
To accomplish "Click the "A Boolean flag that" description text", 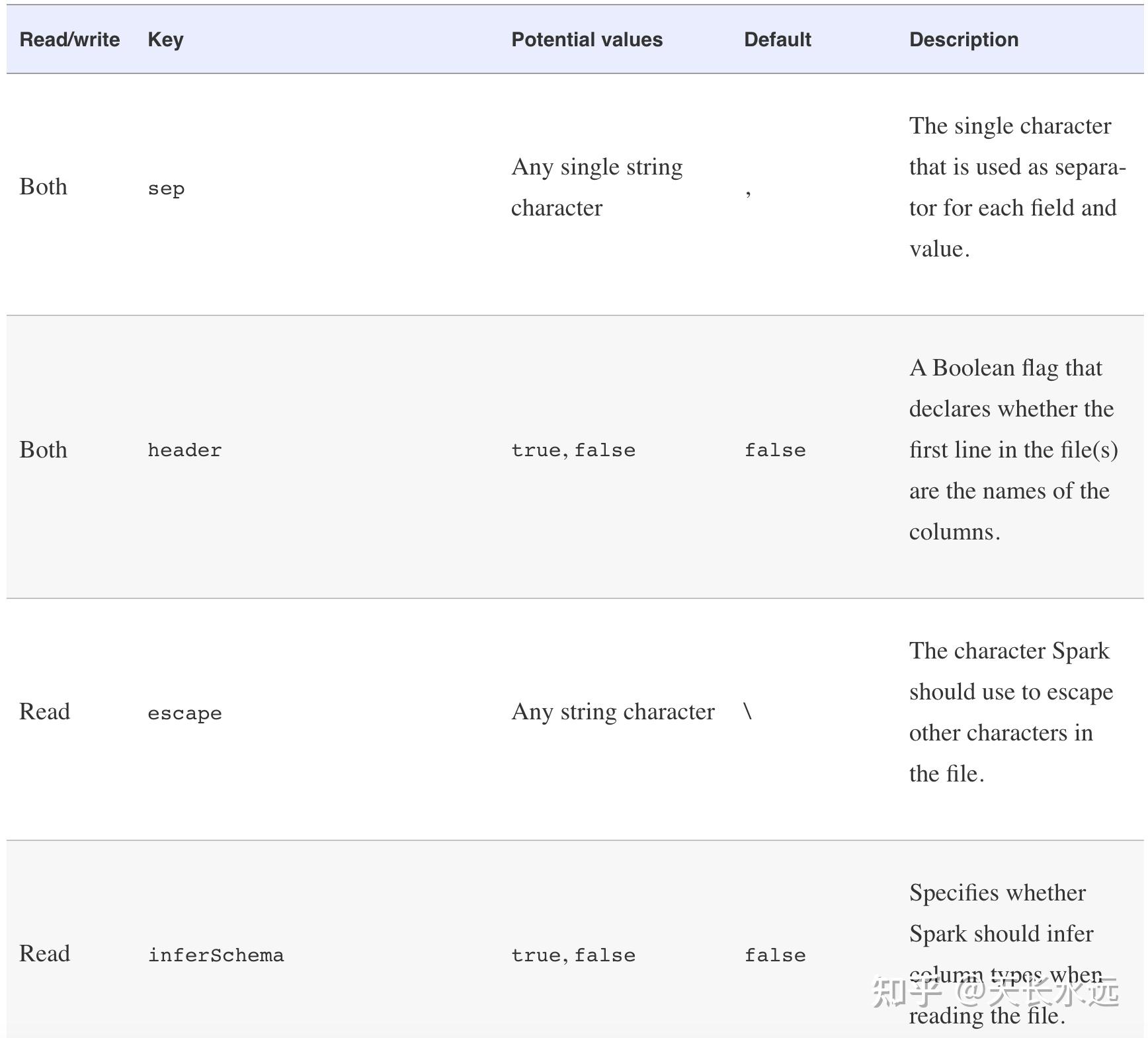I will pos(1005,368).
